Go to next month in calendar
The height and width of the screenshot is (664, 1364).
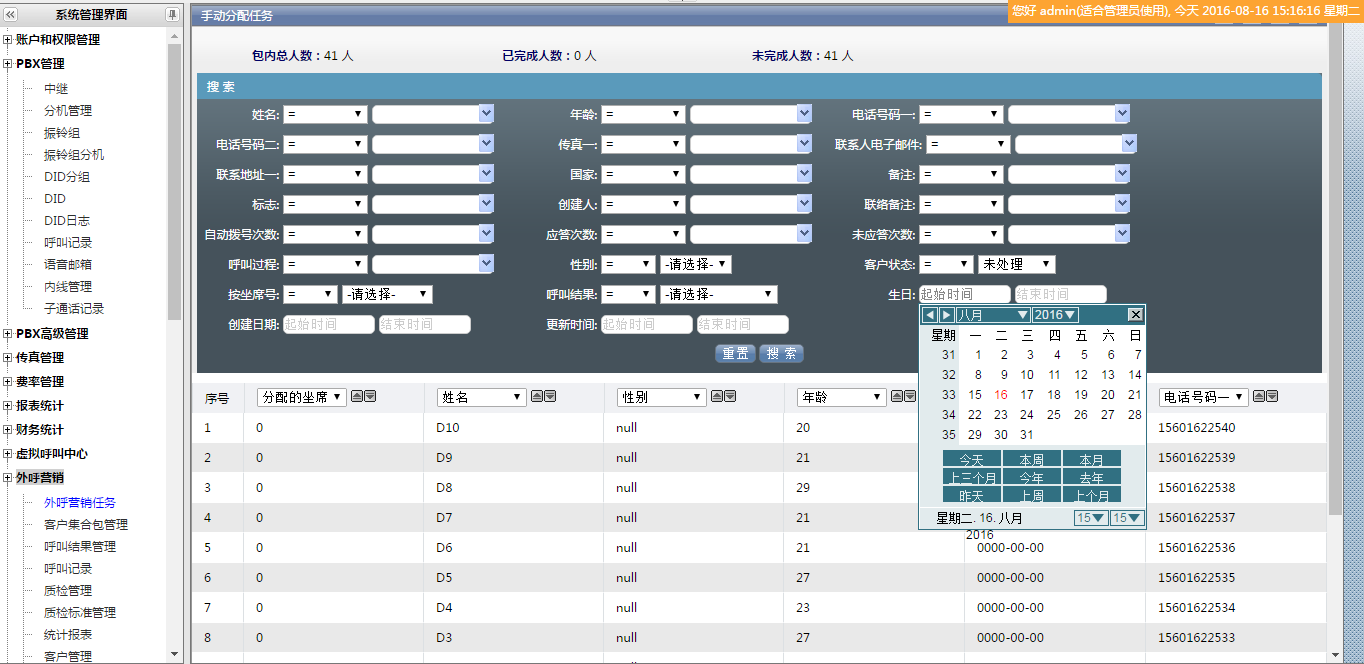(x=946, y=315)
